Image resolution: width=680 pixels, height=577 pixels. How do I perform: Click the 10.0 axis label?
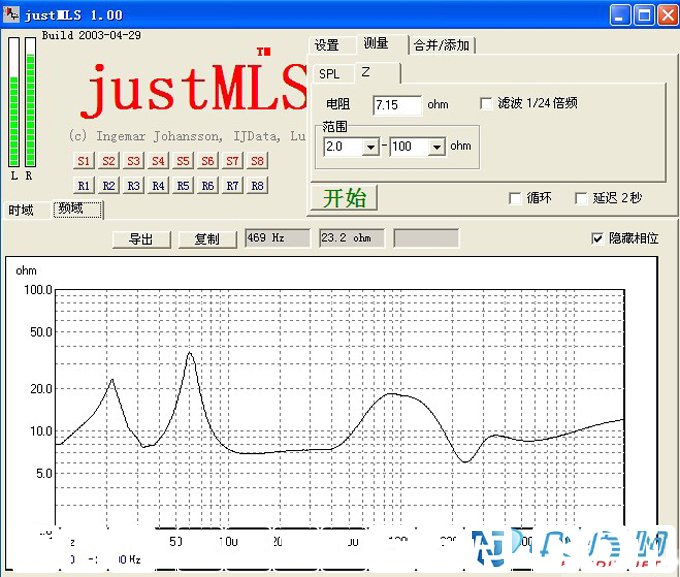tap(41, 431)
